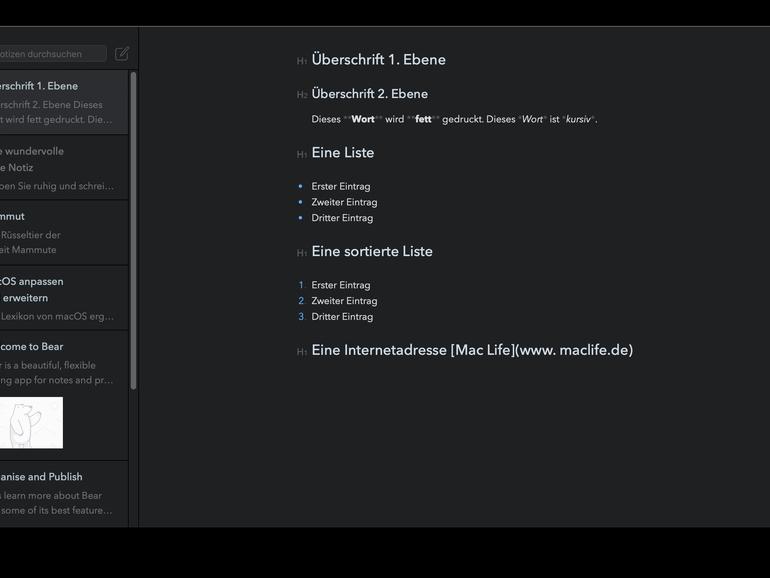This screenshot has width=770, height=578.
Task: Click the H1 marker beside 'Eine sortierte Liste'
Action: 301,253
